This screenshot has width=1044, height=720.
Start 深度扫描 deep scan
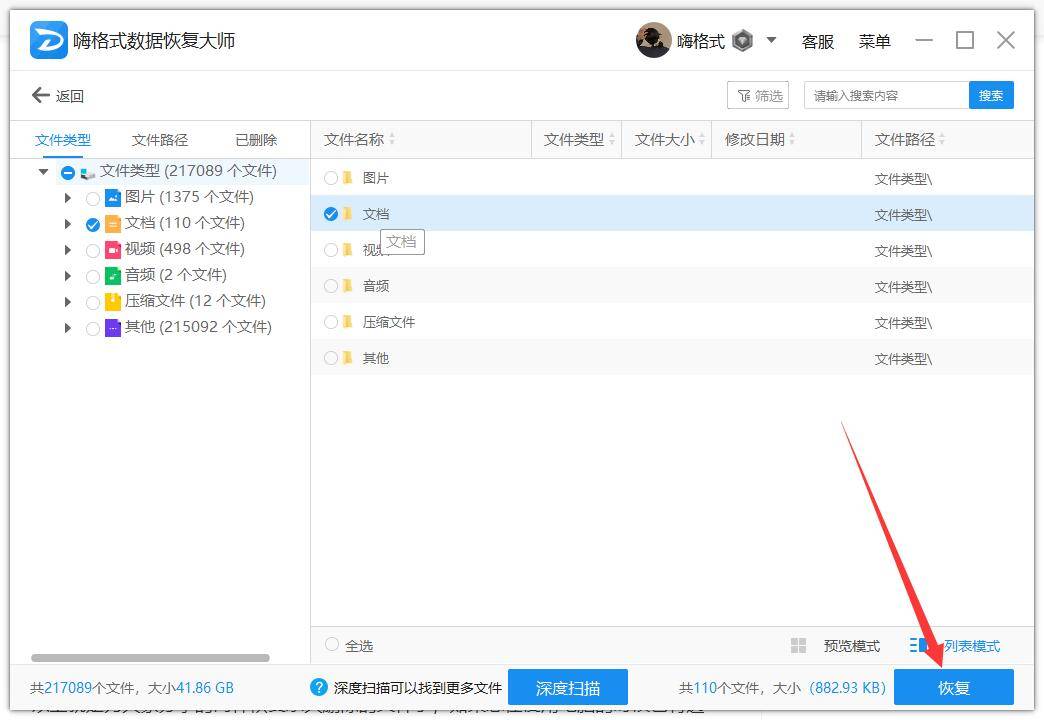pos(567,688)
